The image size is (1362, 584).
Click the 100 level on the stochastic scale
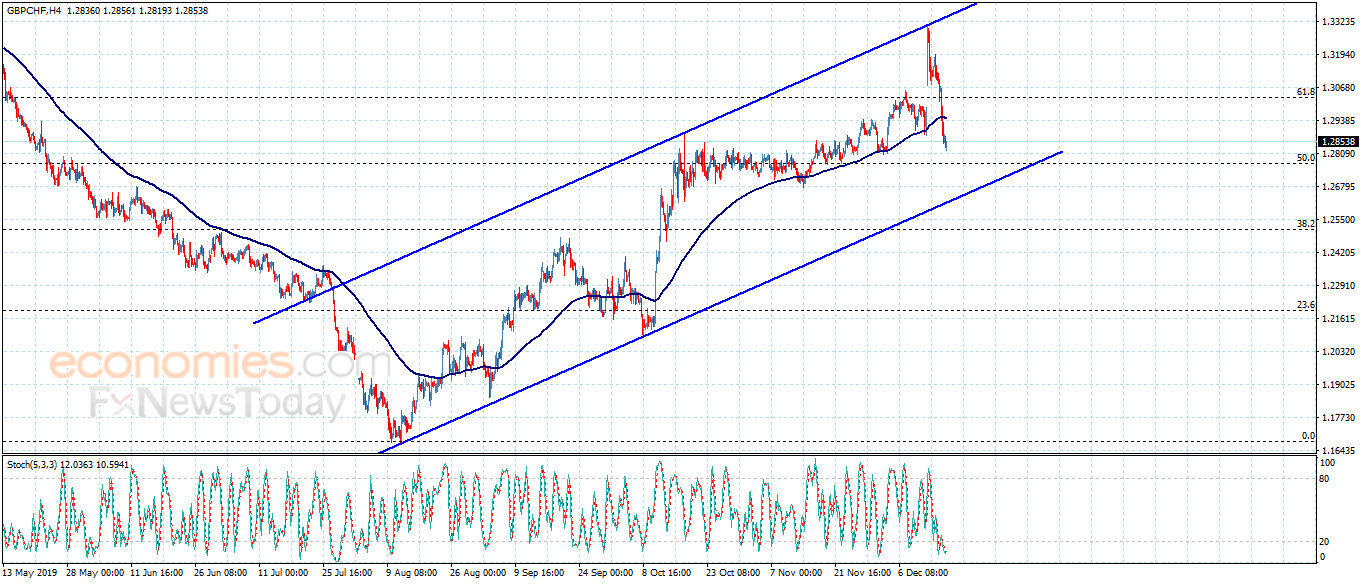[x=1328, y=463]
